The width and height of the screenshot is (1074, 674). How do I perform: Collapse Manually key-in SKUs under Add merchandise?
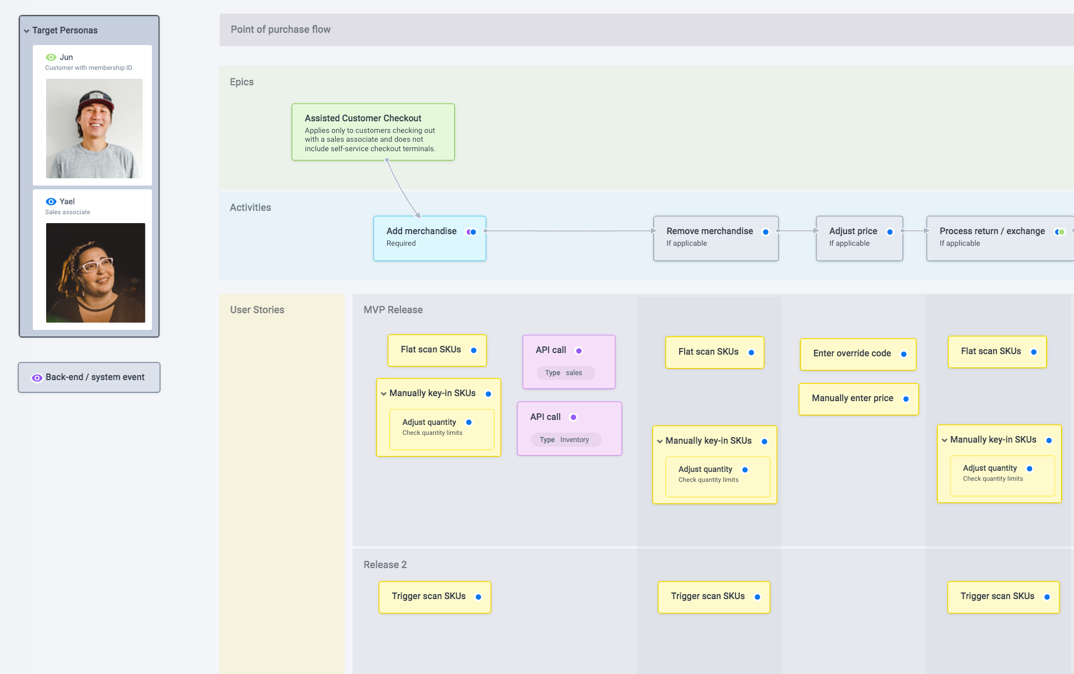384,394
